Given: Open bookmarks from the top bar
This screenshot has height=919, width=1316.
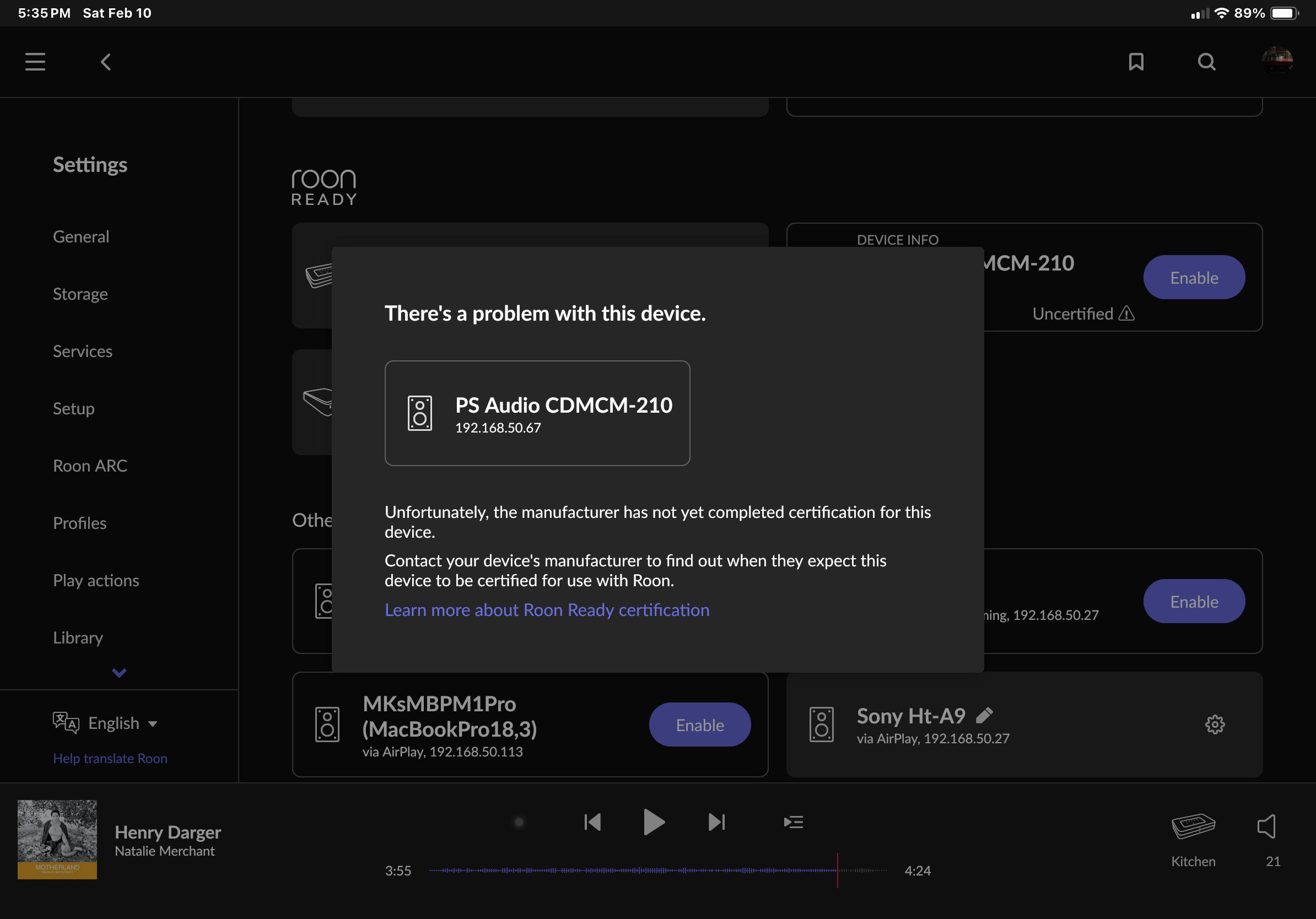Looking at the screenshot, I should tap(1136, 62).
